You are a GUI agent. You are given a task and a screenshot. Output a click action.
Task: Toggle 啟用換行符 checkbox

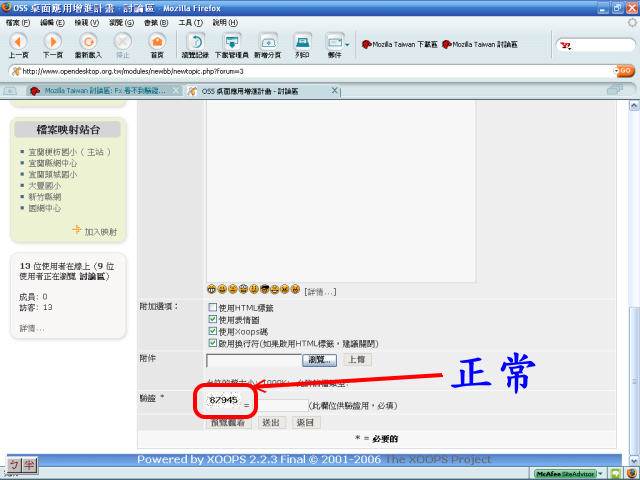(213, 343)
